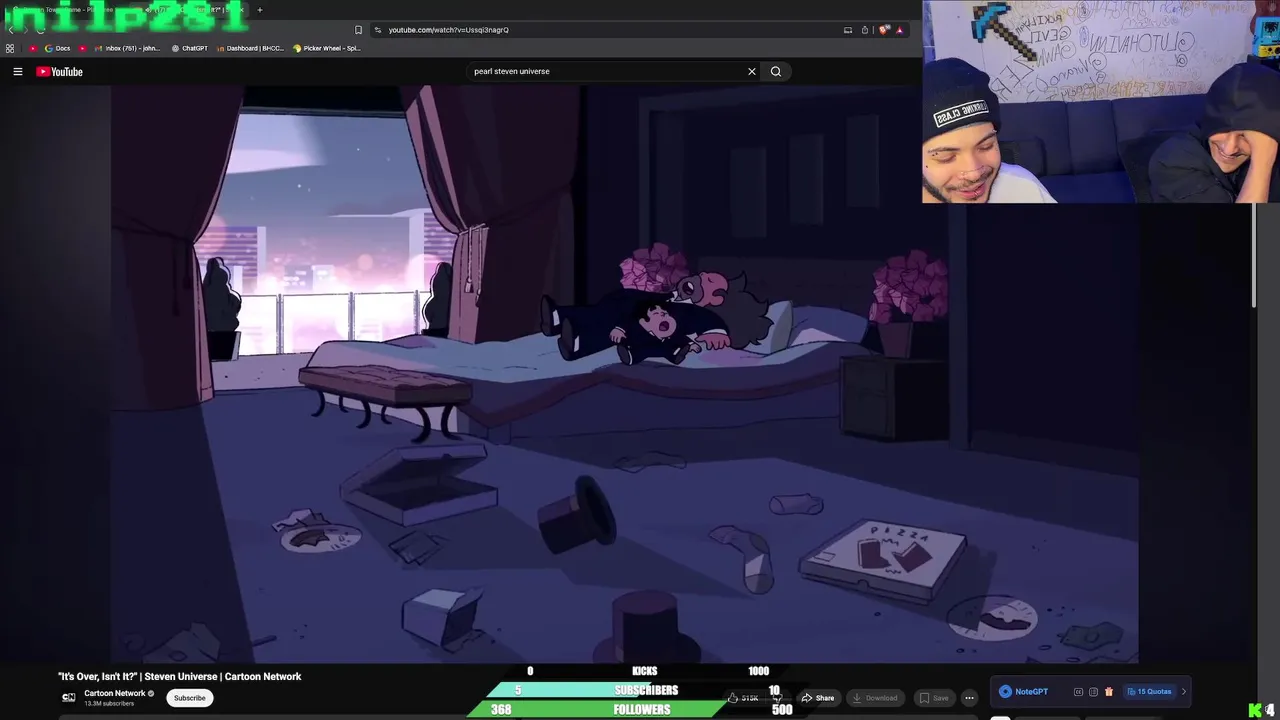Open the Docs bookmark
The width and height of the screenshot is (1280, 720).
(58, 48)
